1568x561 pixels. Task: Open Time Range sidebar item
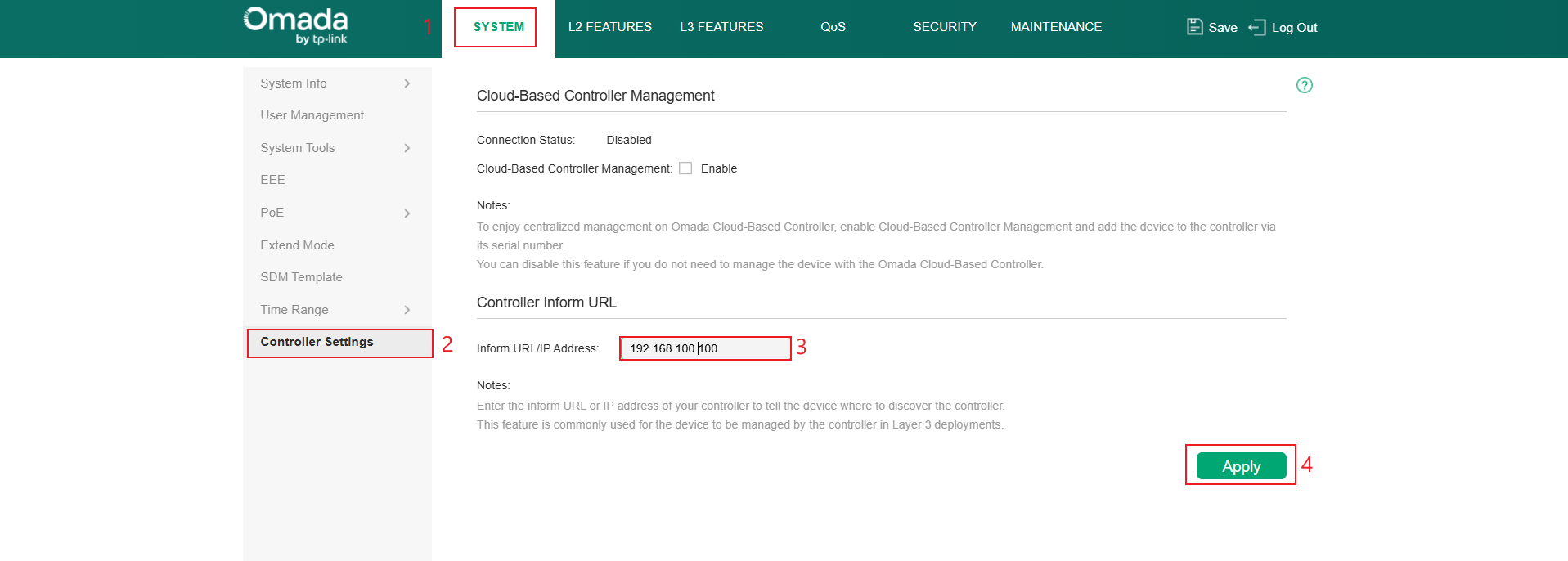tap(294, 310)
